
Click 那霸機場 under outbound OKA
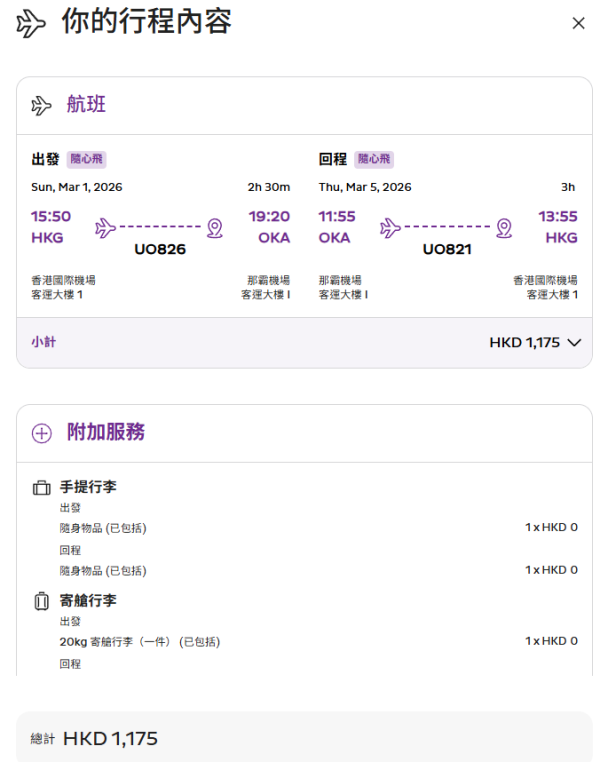coord(269,280)
